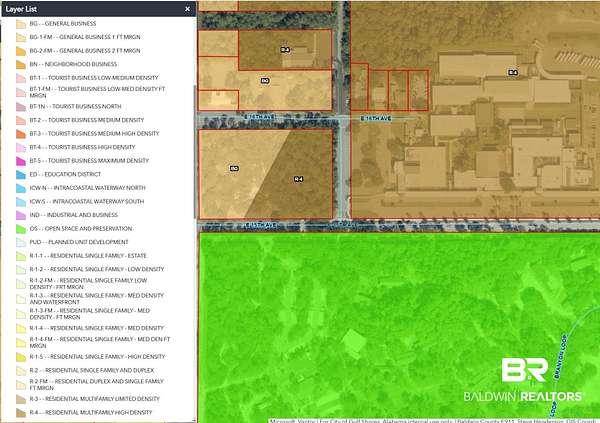Click the BG-1-FM legend swatch

click(21, 38)
